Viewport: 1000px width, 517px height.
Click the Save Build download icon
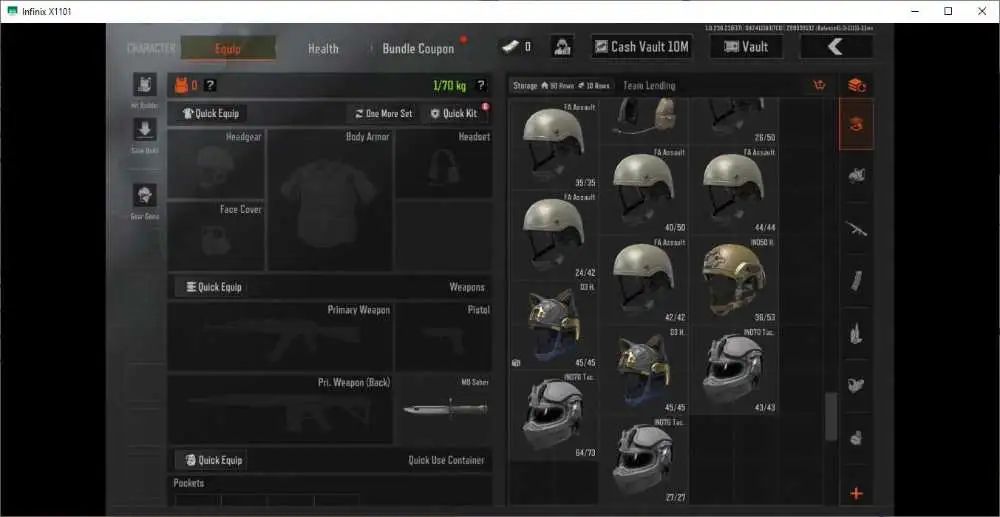pos(145,129)
